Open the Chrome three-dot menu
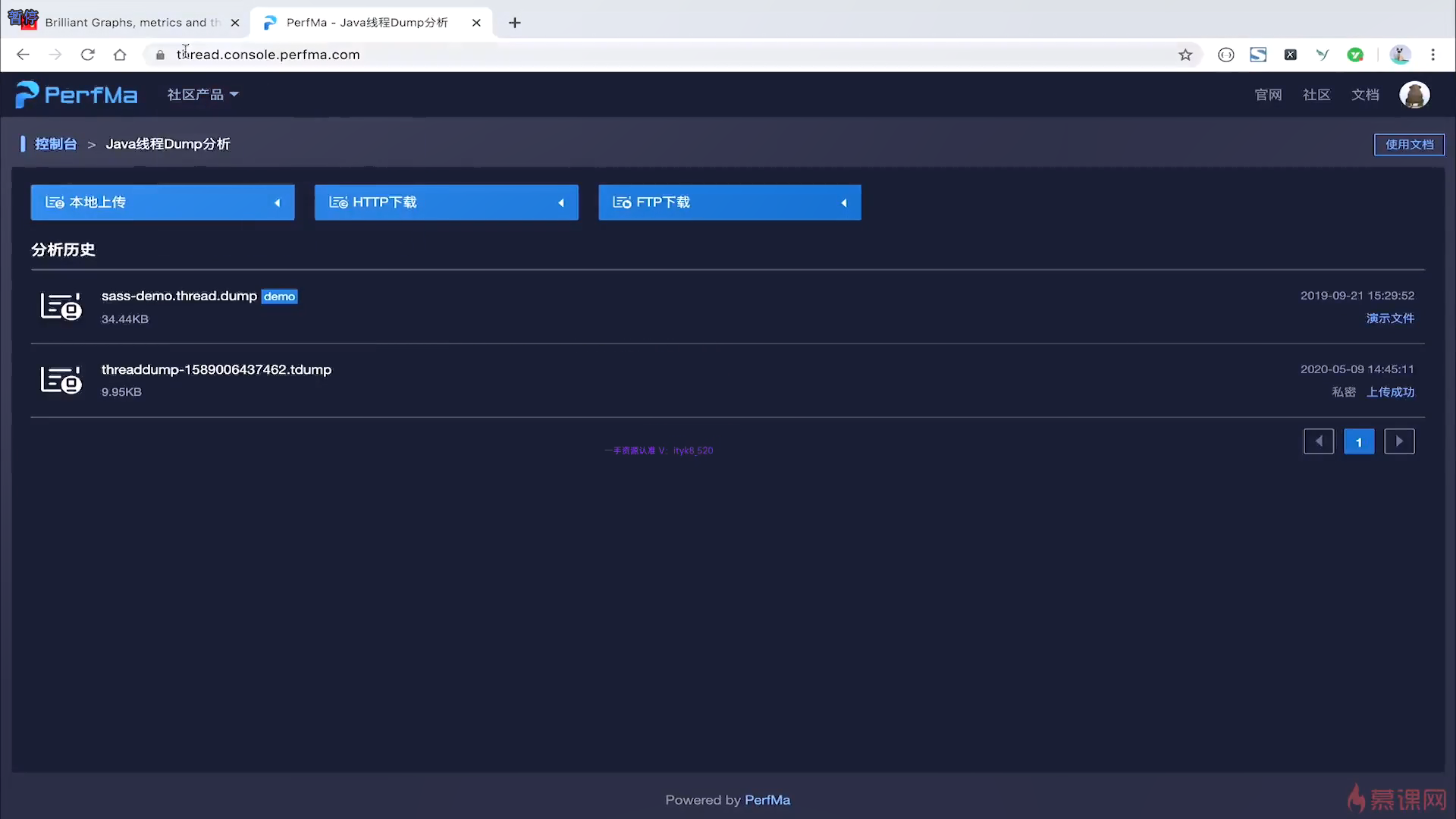This screenshot has height=819, width=1456. pos(1432,55)
